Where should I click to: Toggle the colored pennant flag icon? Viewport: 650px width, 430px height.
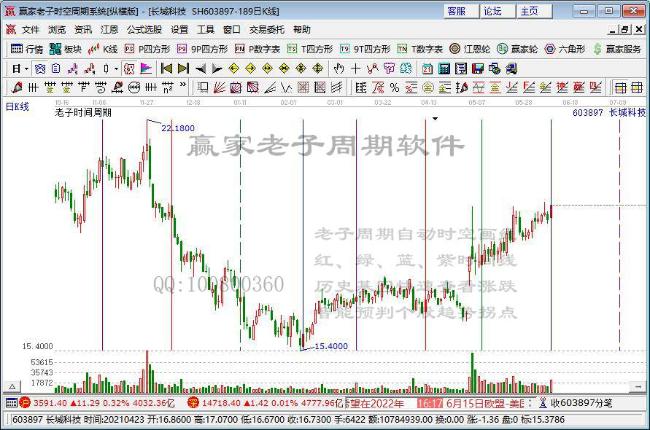146,68
